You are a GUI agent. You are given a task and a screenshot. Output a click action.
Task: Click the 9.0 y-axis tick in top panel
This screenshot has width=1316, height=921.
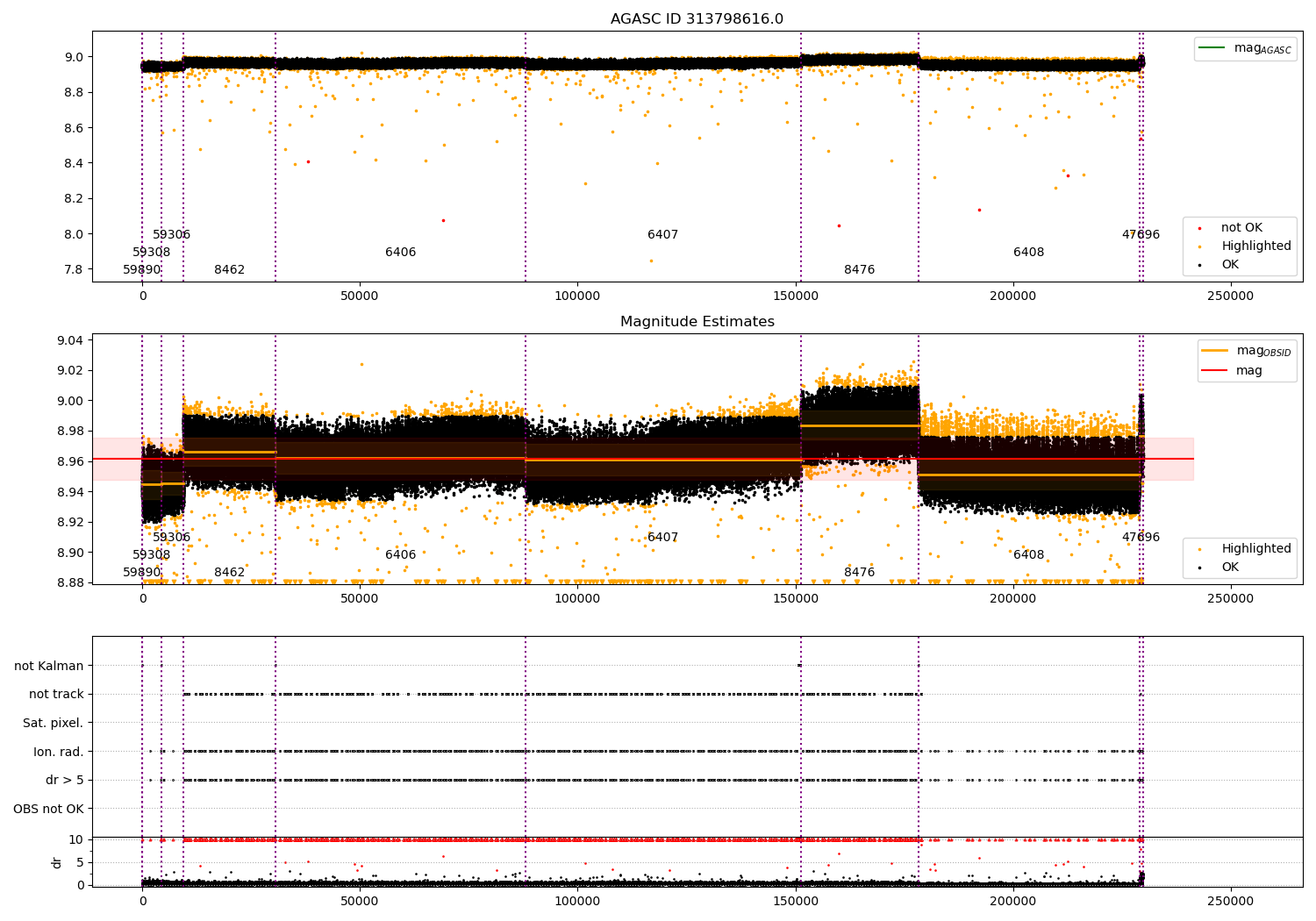pos(74,57)
